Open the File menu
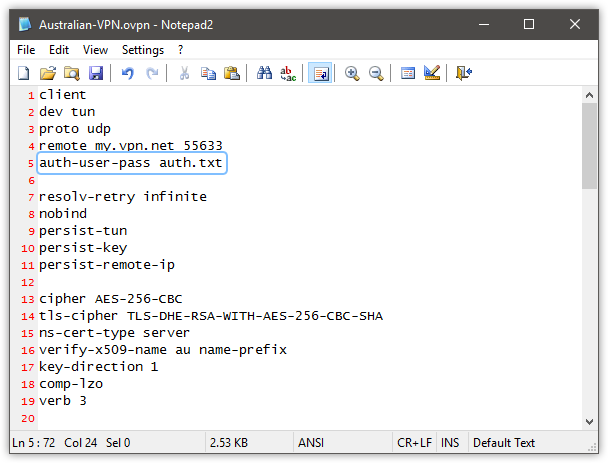This screenshot has width=609, height=464. (x=26, y=49)
